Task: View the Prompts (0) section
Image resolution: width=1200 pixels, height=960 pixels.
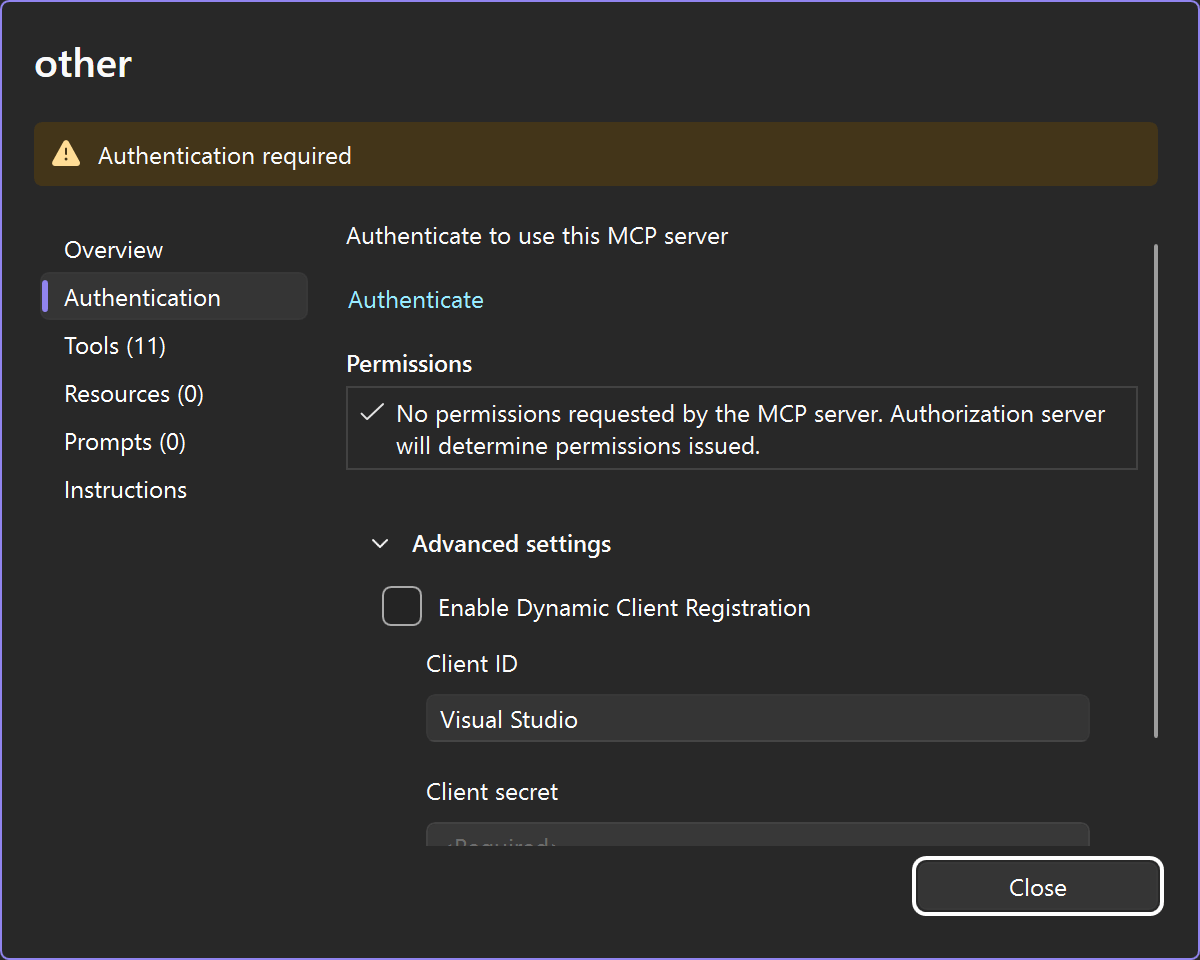Action: (124, 441)
